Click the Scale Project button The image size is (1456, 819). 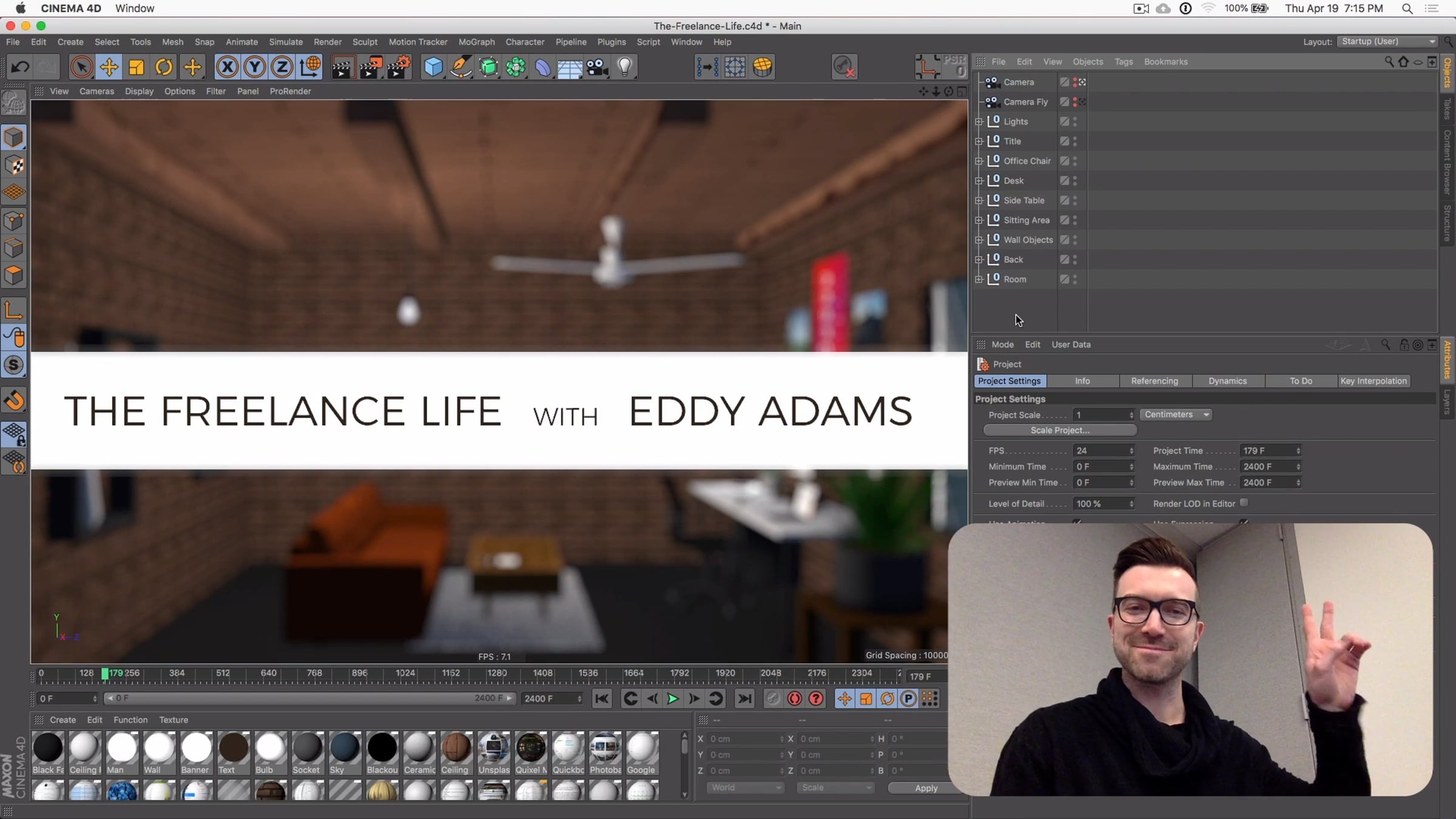tap(1060, 430)
